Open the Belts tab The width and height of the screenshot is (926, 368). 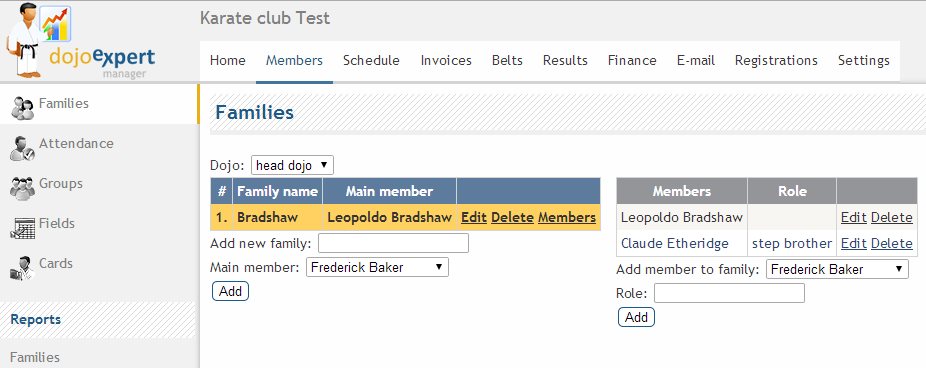[x=507, y=60]
